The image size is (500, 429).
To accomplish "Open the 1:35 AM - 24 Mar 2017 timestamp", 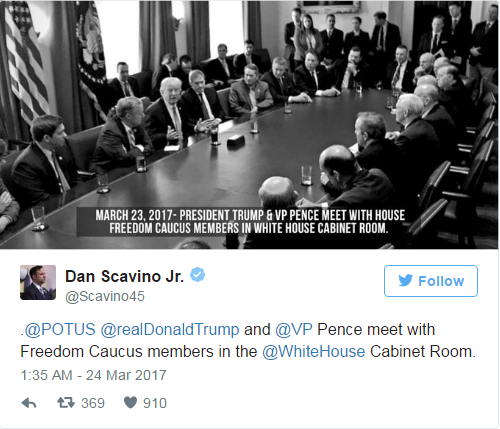I will click(x=93, y=375).
